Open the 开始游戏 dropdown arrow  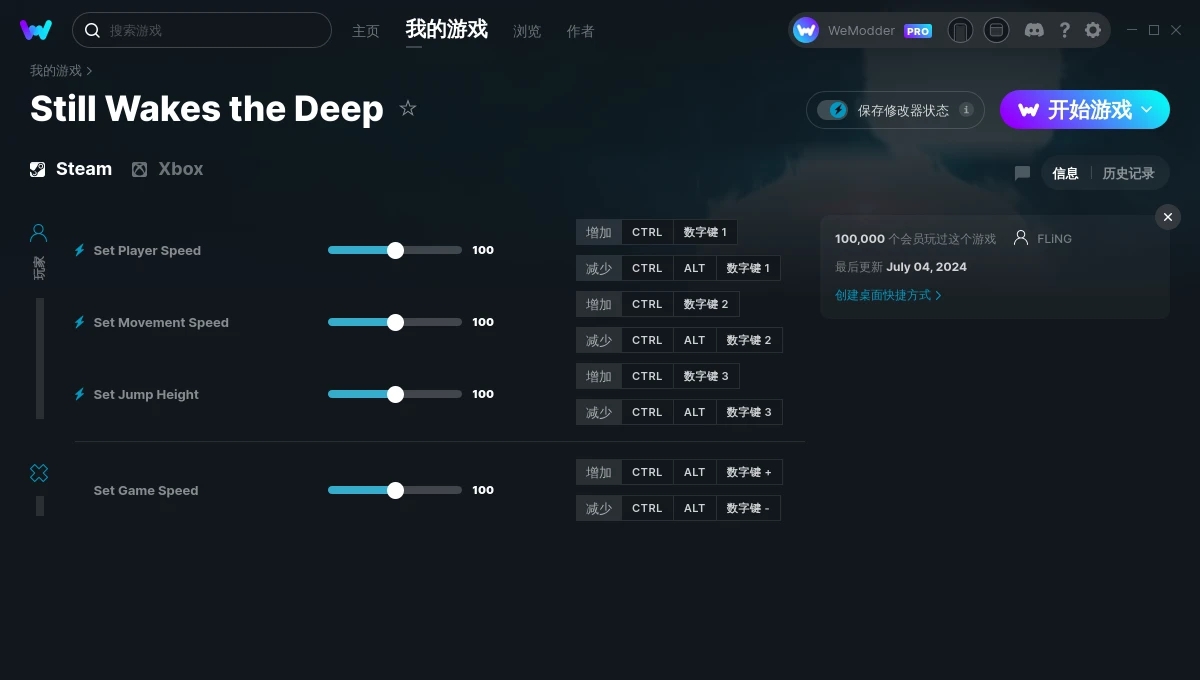[x=1145, y=110]
